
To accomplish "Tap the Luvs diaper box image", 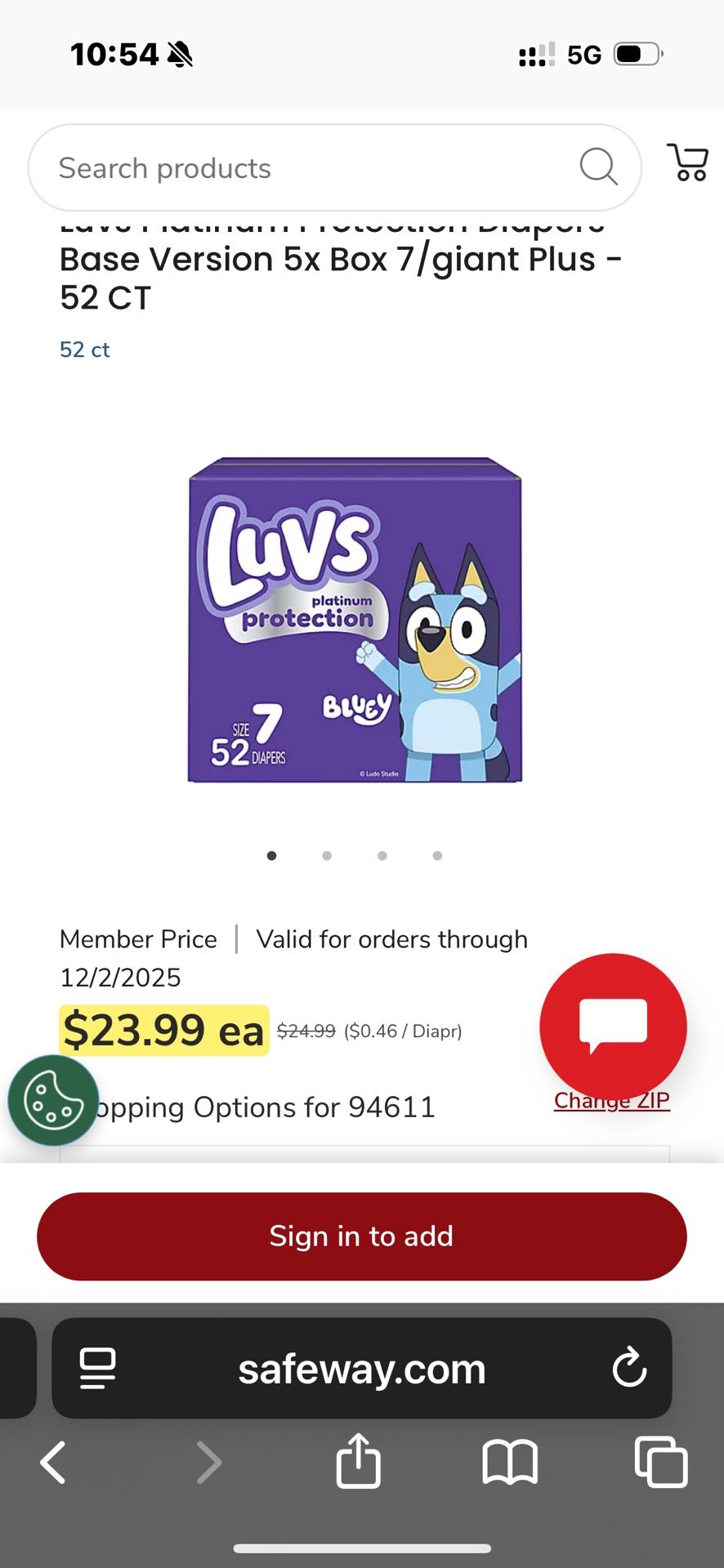I will point(355,620).
